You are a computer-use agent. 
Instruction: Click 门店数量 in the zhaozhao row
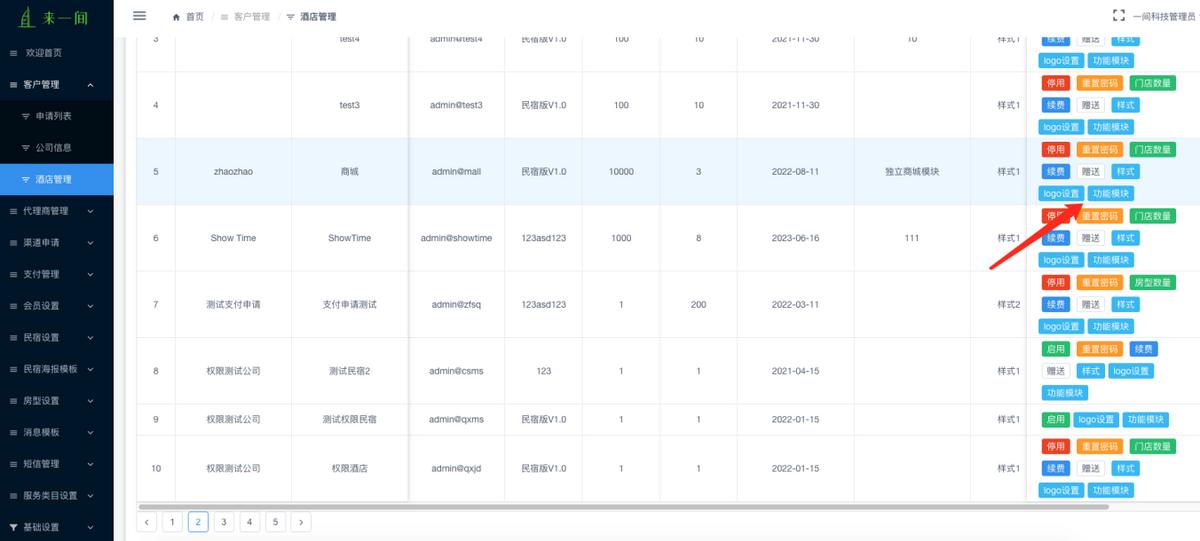pos(1153,150)
